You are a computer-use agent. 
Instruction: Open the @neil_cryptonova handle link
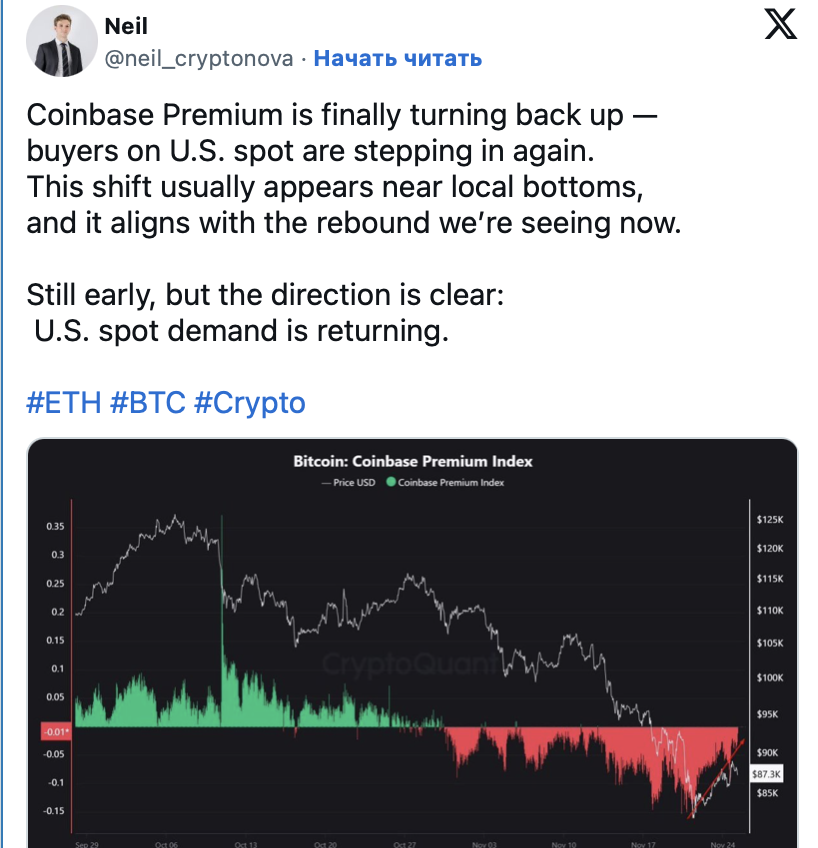tap(198, 58)
